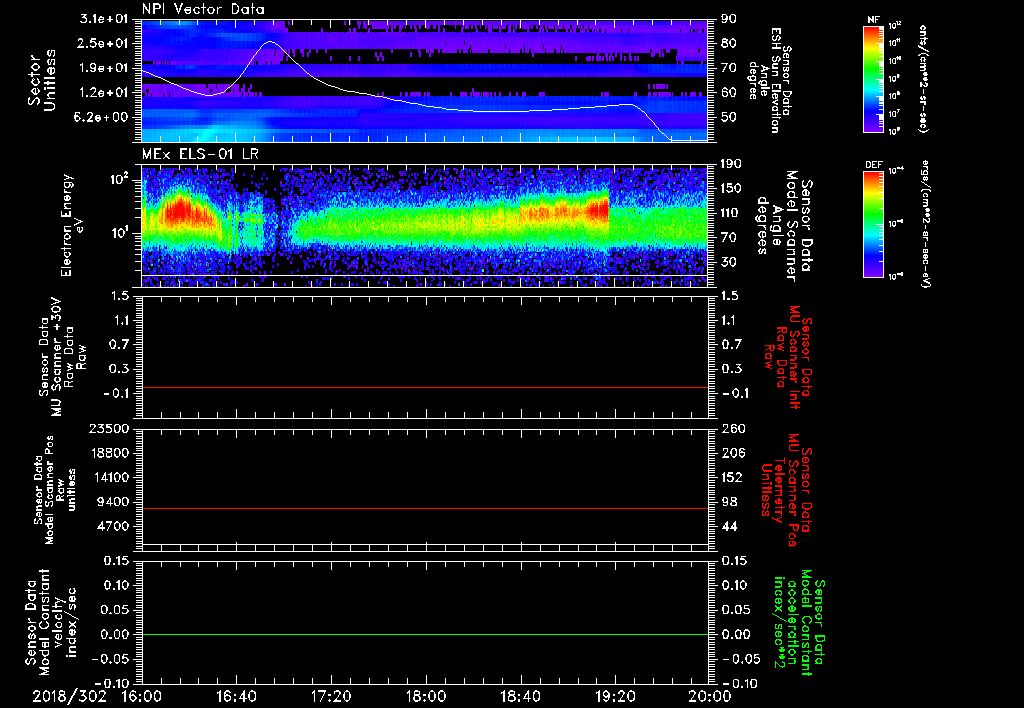This screenshot has width=1024, height=708.
Task: Click the "18:00" time axis label
Action: (426, 696)
